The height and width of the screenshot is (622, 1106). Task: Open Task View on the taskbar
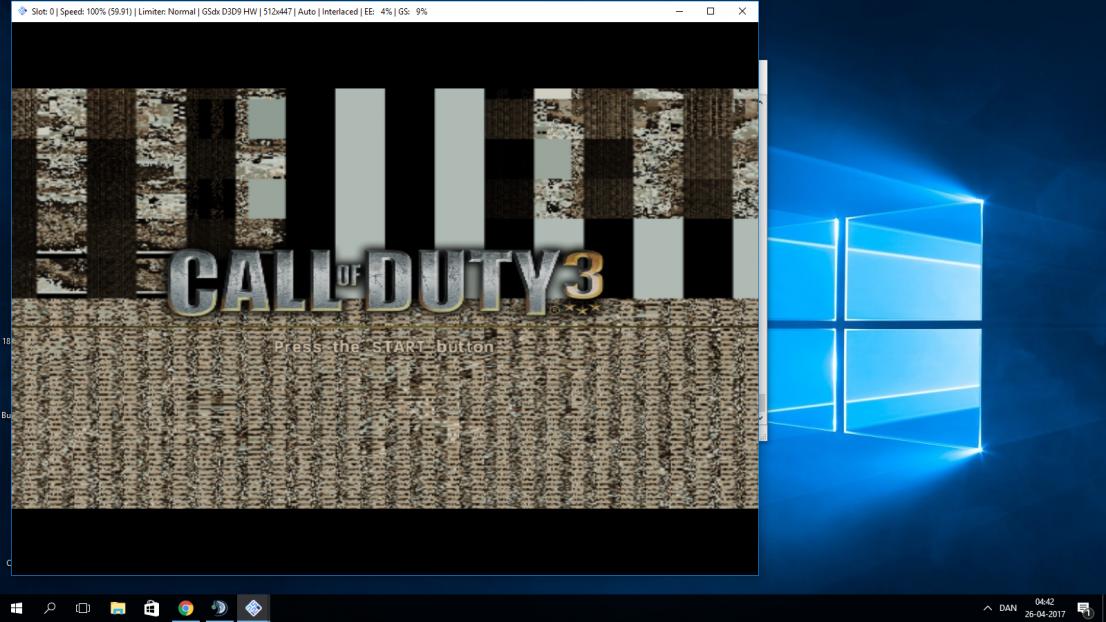[x=83, y=608]
